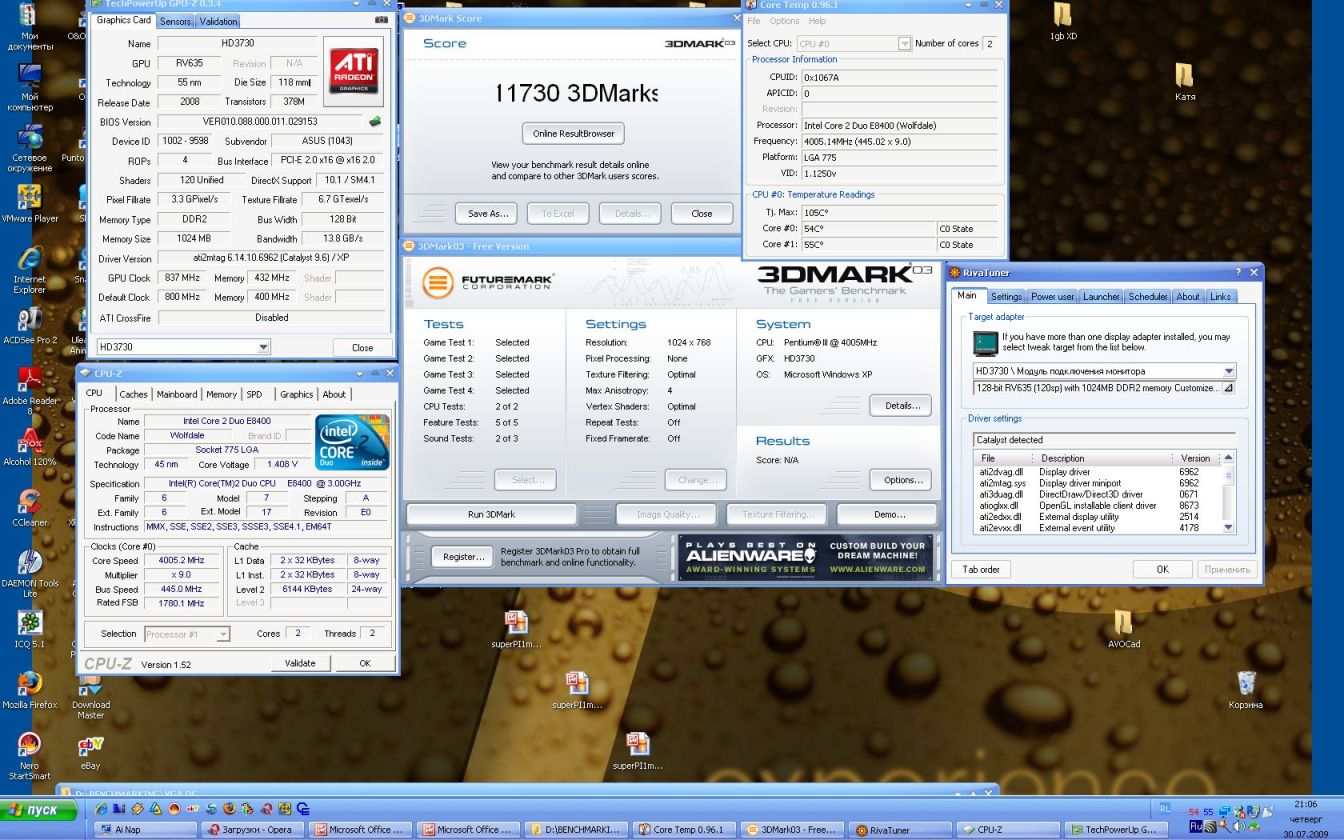Open Сетевое окружение desktop icon
1344x840 pixels.
(30, 148)
